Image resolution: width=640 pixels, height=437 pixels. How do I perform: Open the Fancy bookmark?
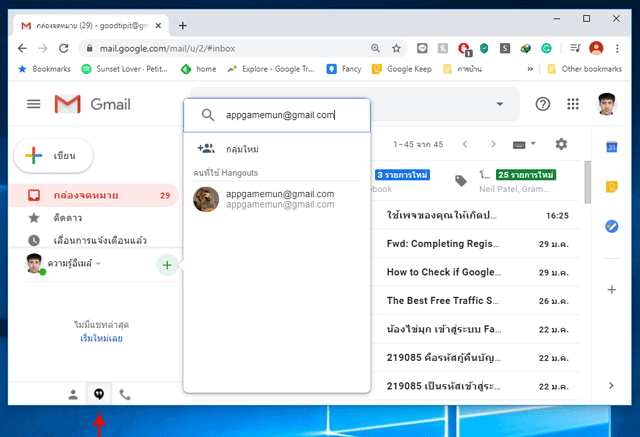[x=344, y=69]
